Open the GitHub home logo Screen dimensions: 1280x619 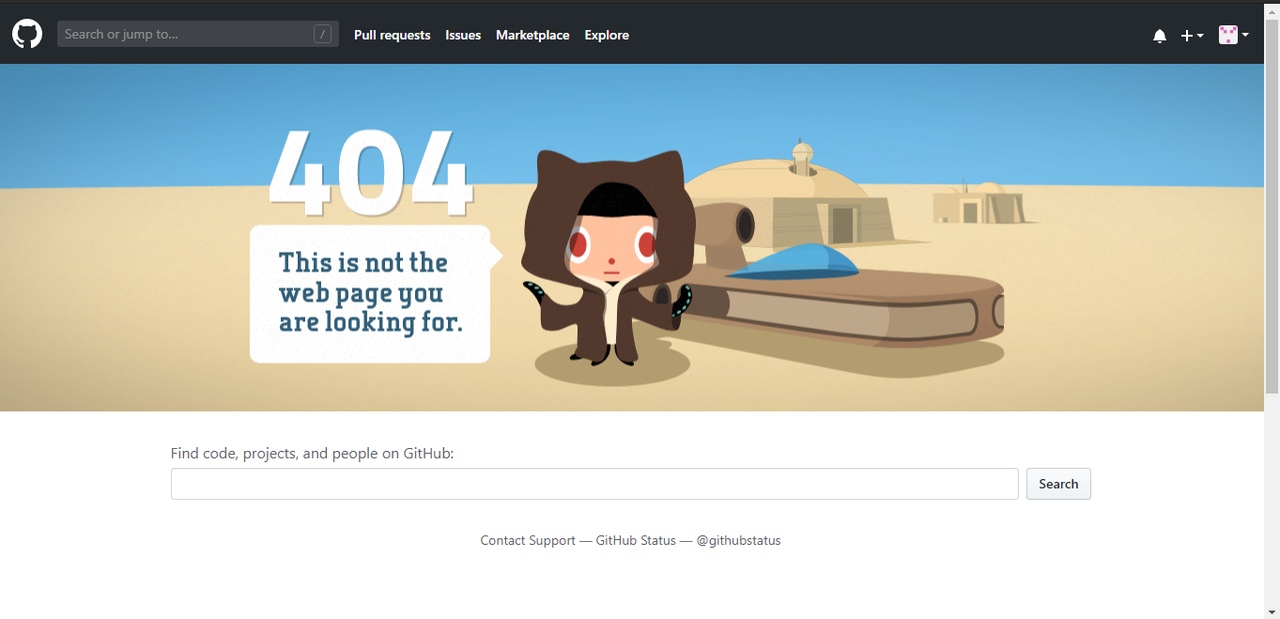(27, 35)
